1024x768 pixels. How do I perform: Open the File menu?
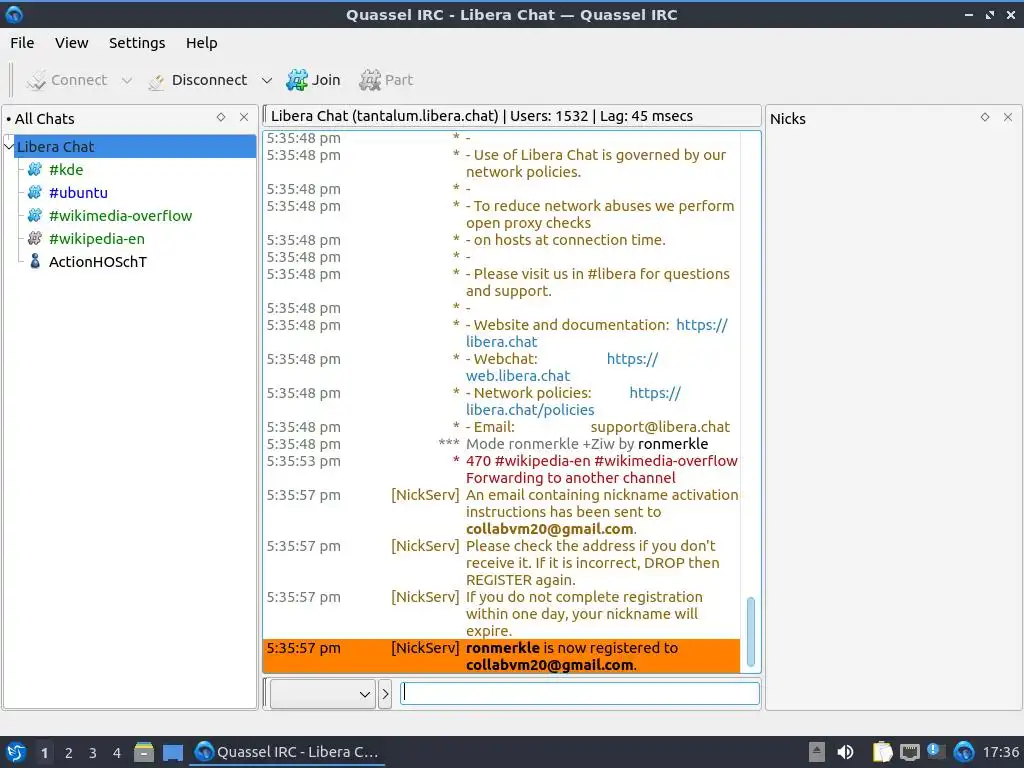(22, 43)
